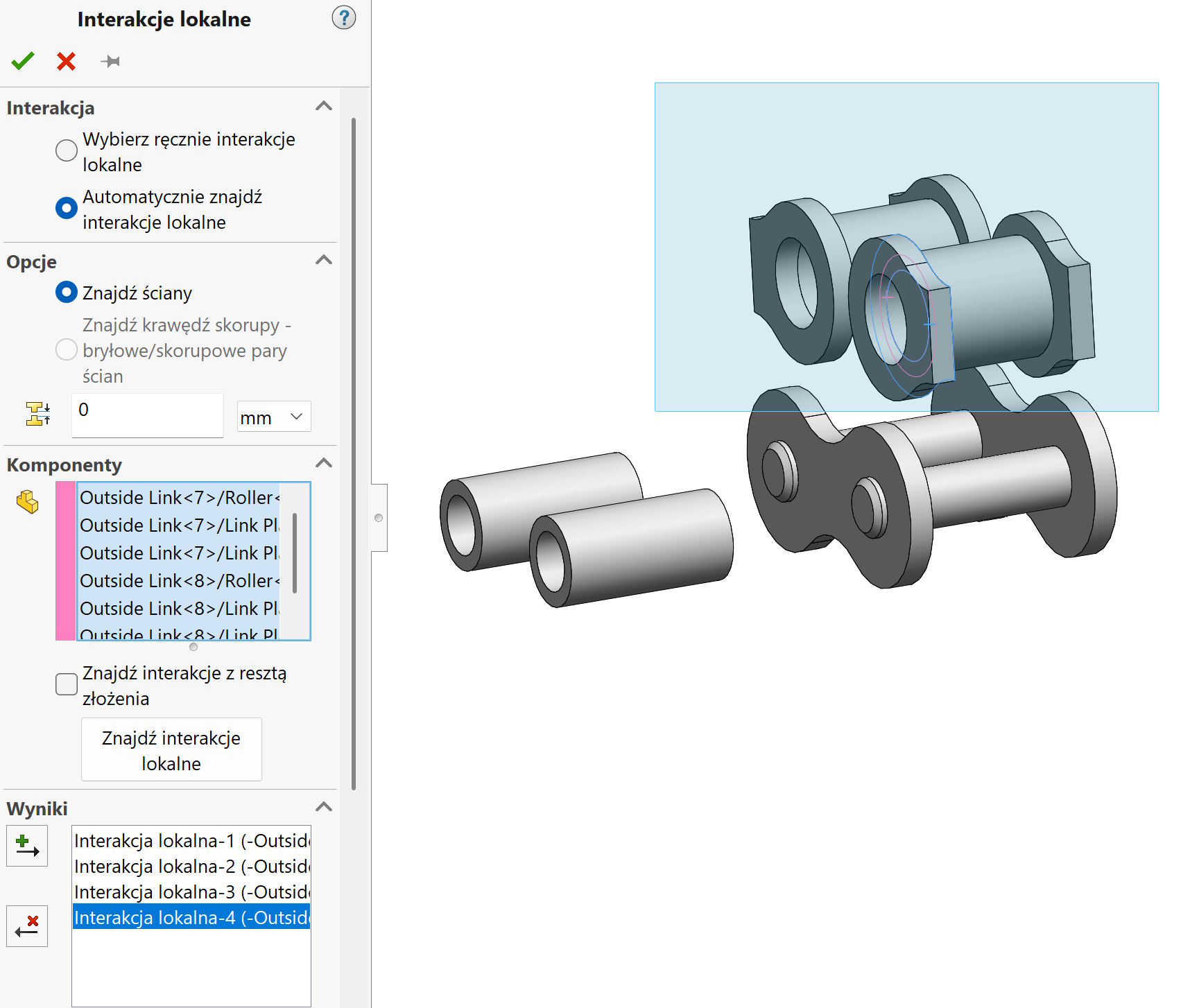The width and height of the screenshot is (1190, 1008).
Task: Select the 'Znajdź ściany' radio option
Action: click(x=67, y=293)
